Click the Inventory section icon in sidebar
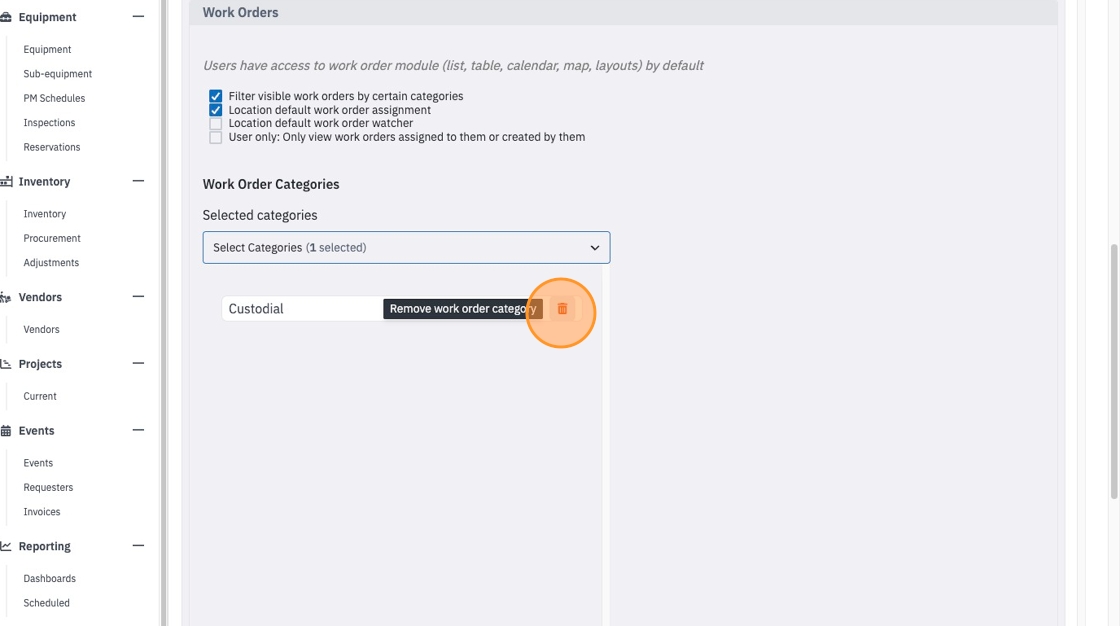1120x626 pixels. click(6, 182)
